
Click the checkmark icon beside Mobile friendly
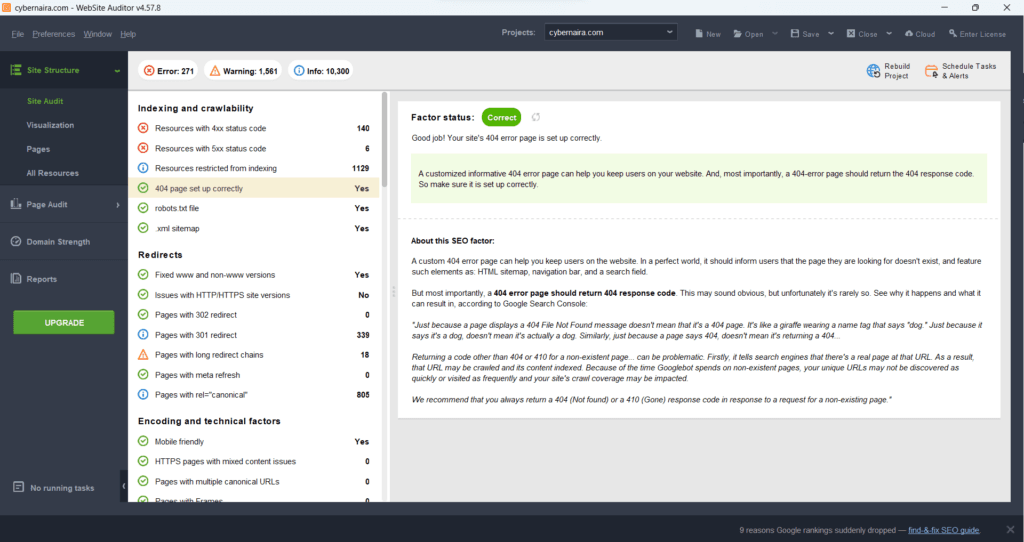point(143,441)
